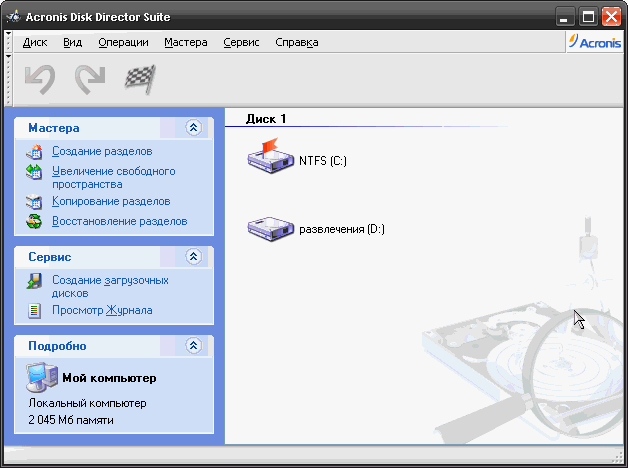Click the NTFS (C:) label text

323,161
